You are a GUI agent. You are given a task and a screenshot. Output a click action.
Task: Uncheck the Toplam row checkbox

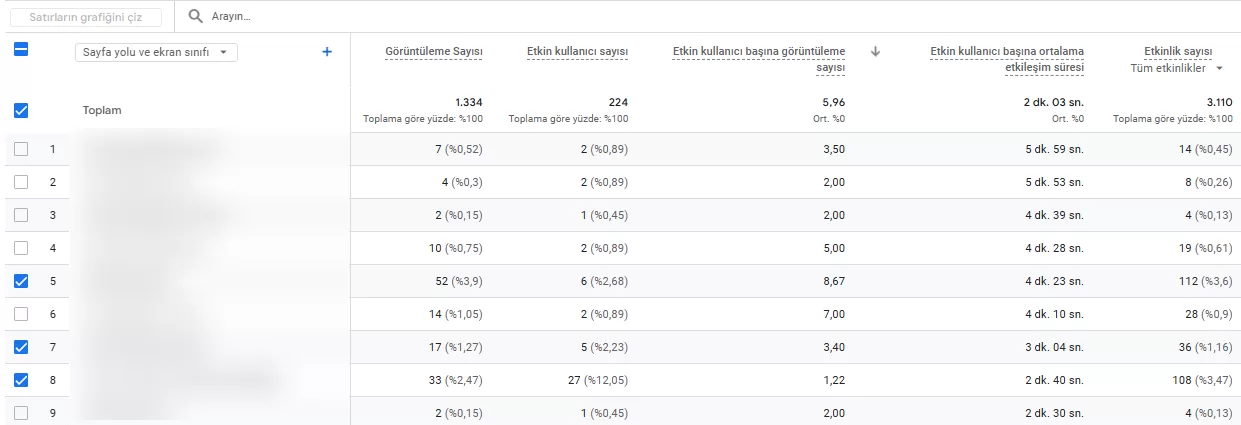click(21, 110)
